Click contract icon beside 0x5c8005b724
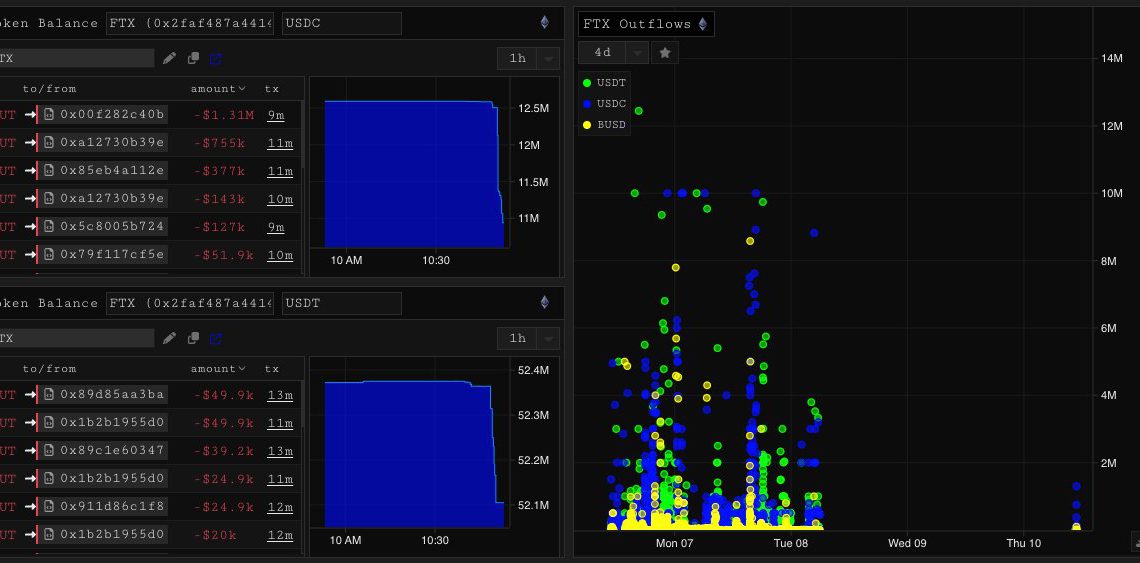 coord(49,226)
